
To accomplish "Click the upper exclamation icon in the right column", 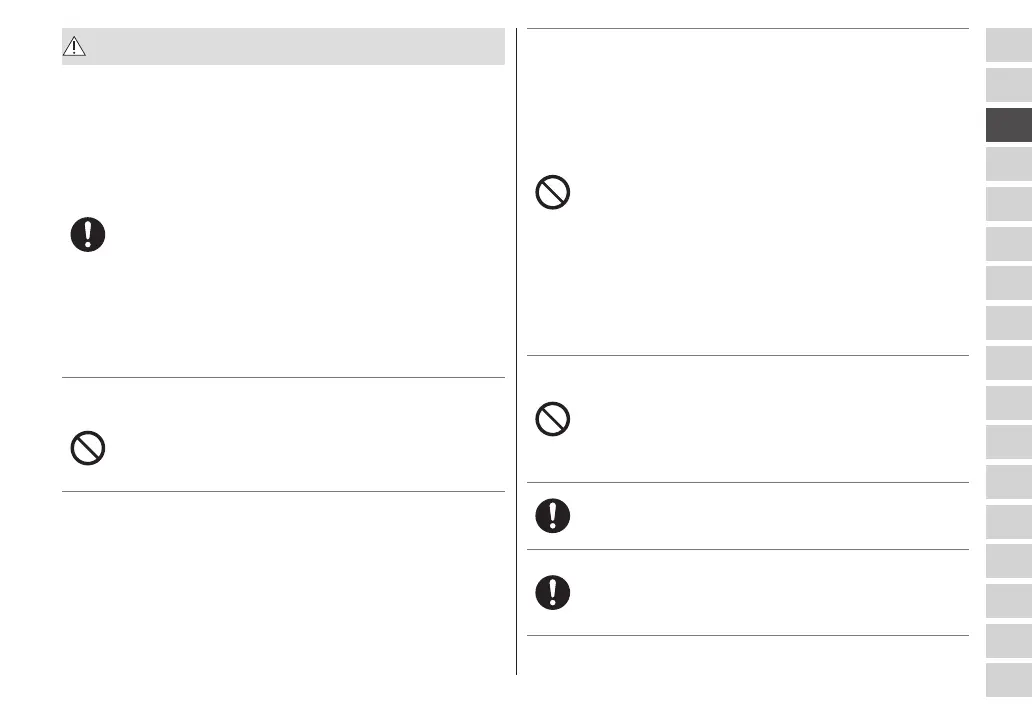I will pyautogui.click(x=553, y=515).
